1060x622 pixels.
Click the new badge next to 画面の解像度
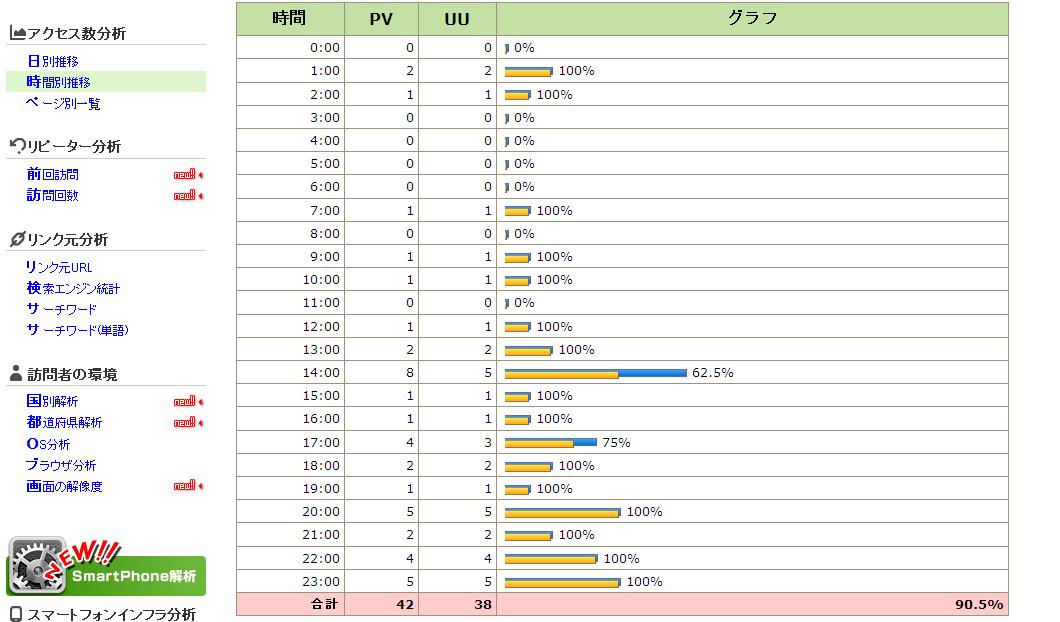click(x=187, y=487)
